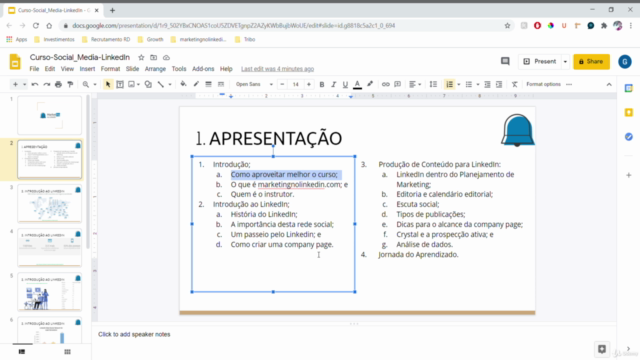Expand the Bulleted list style dropdown
This screenshot has width=640, height=360.
(x=478, y=84)
